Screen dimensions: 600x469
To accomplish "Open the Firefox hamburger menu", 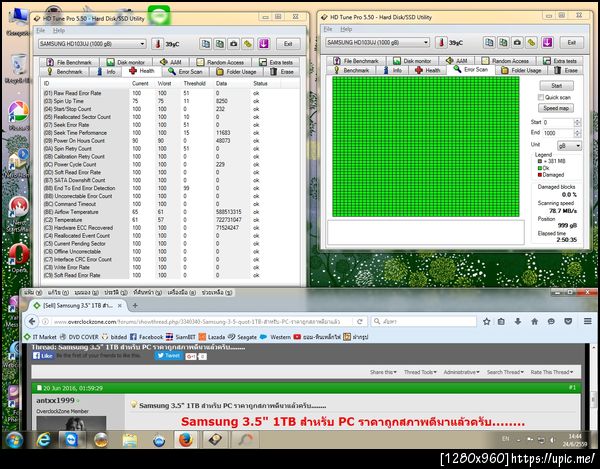I will point(588,321).
